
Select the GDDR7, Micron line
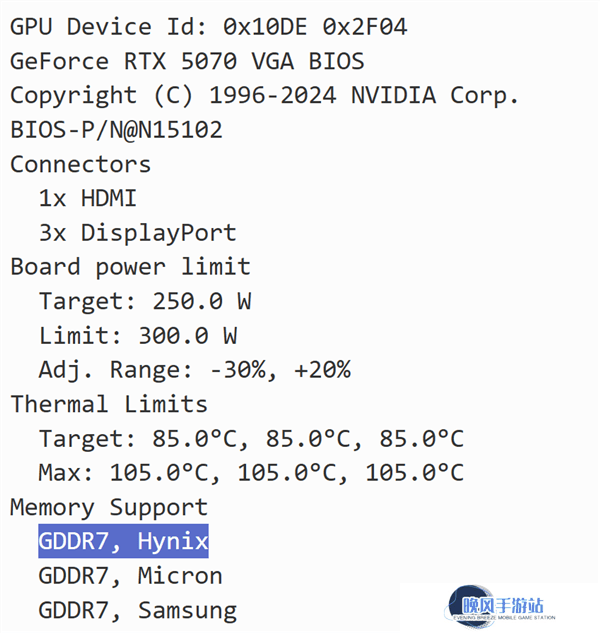click(x=130, y=576)
